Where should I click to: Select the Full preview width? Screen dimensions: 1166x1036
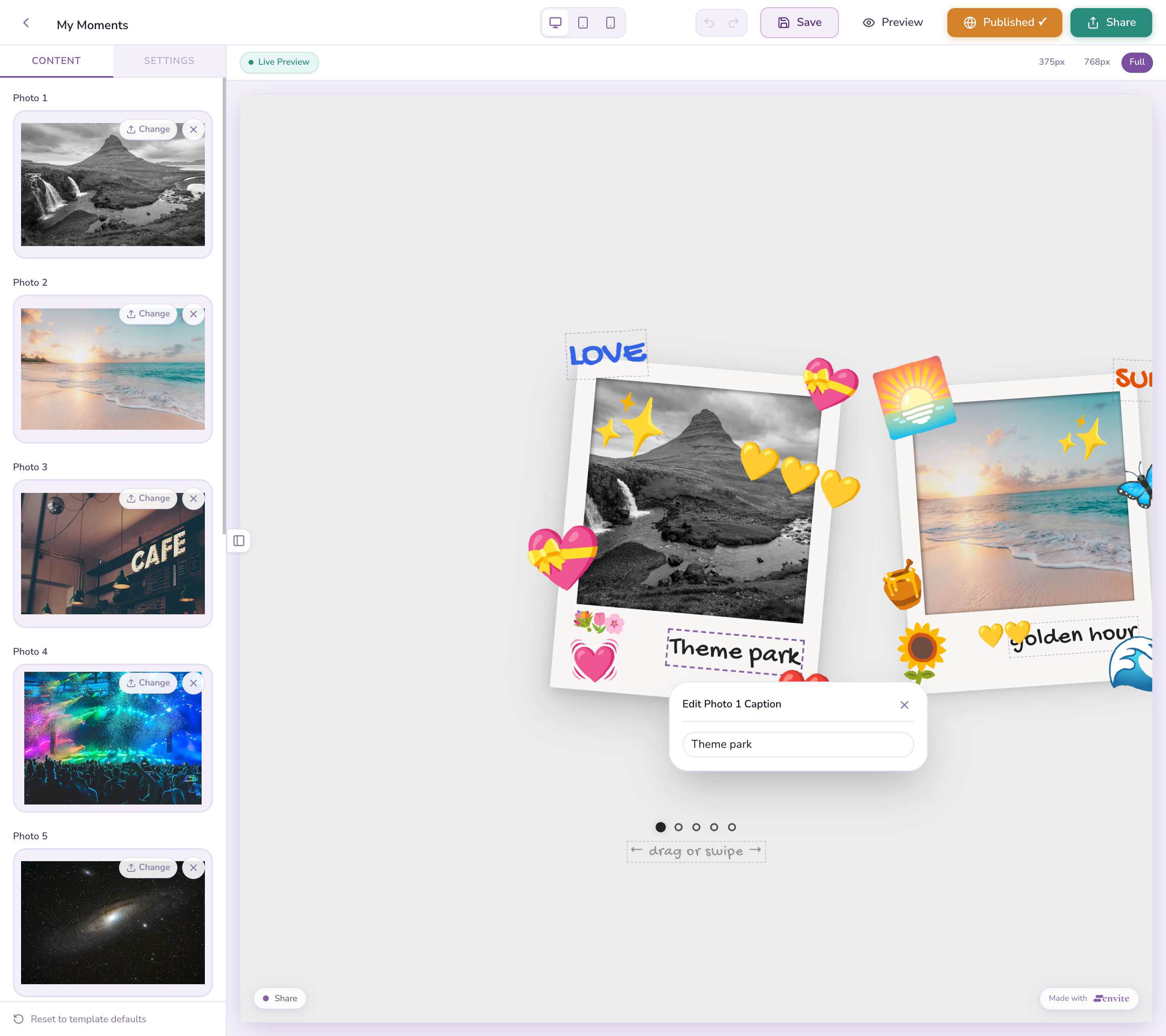pos(1136,62)
